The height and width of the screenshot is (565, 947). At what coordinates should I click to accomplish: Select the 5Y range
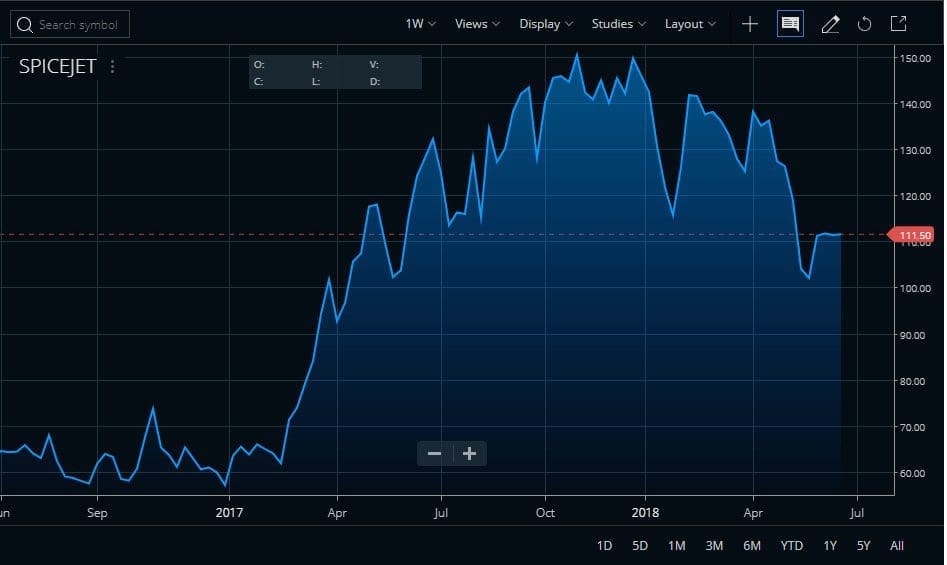pyautogui.click(x=864, y=546)
